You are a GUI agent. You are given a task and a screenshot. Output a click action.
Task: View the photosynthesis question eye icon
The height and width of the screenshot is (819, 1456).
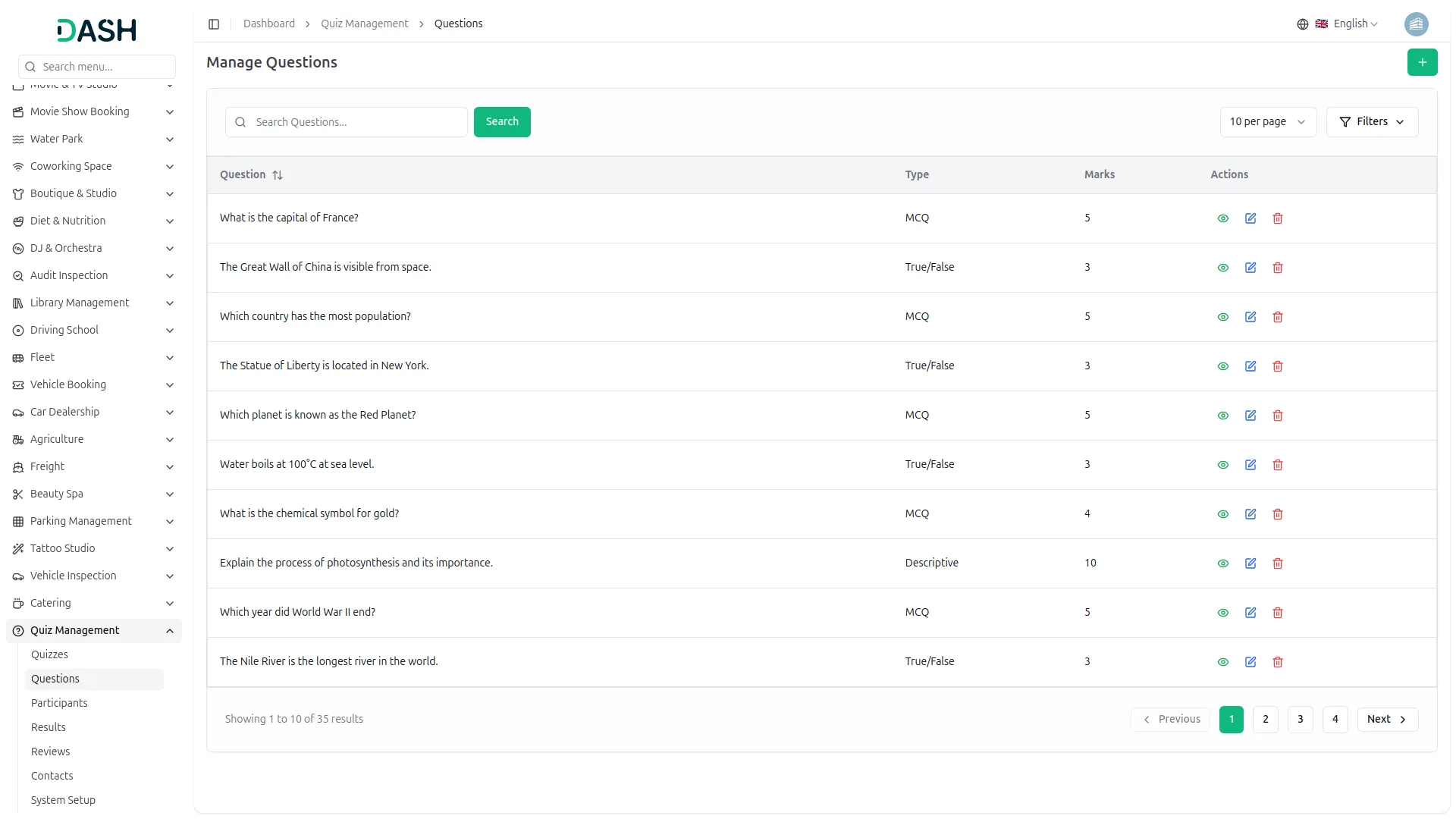point(1223,563)
